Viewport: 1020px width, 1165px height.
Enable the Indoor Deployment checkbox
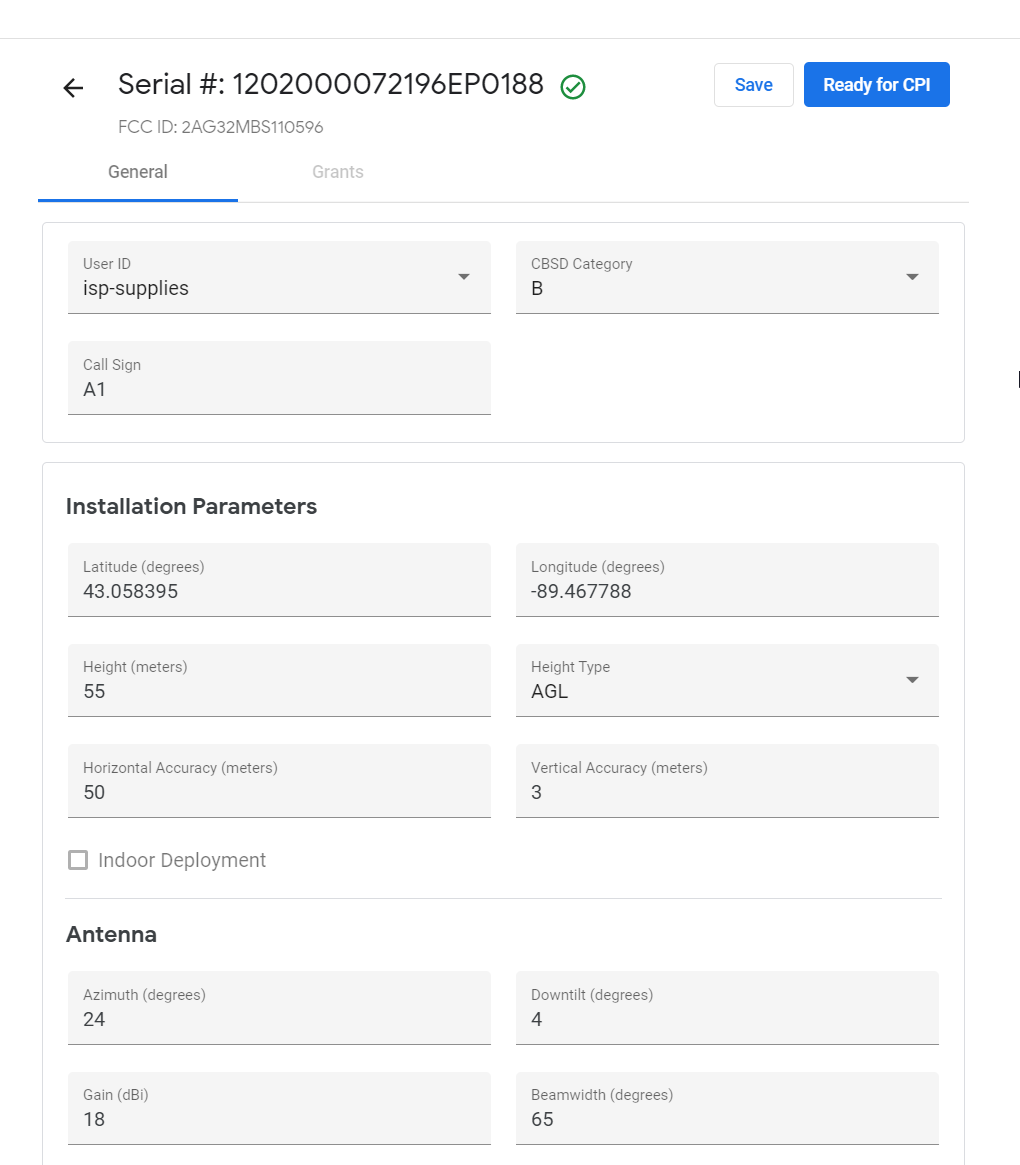coord(78,860)
